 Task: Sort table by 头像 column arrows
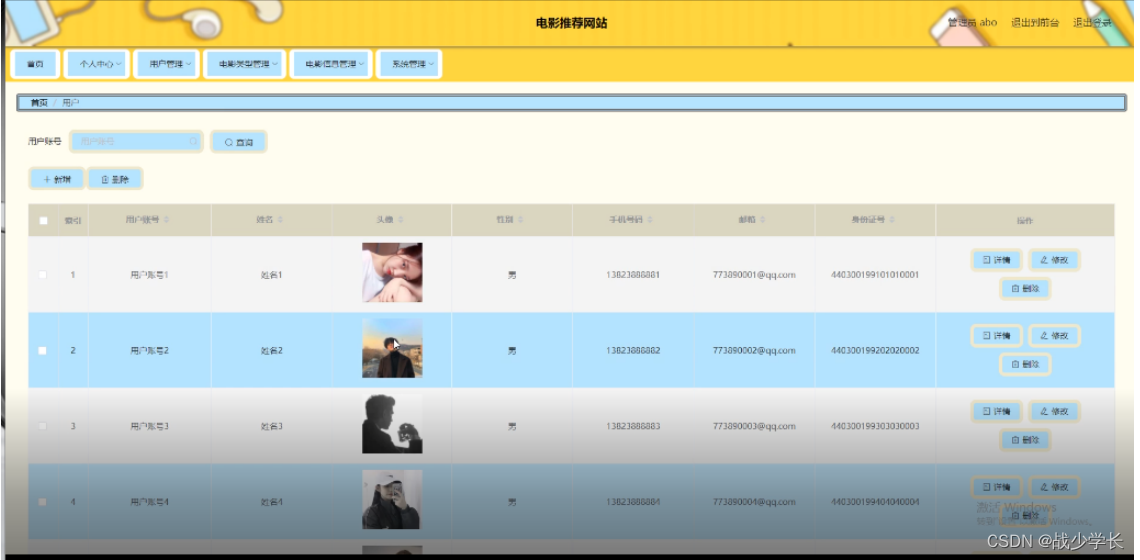pos(401,220)
